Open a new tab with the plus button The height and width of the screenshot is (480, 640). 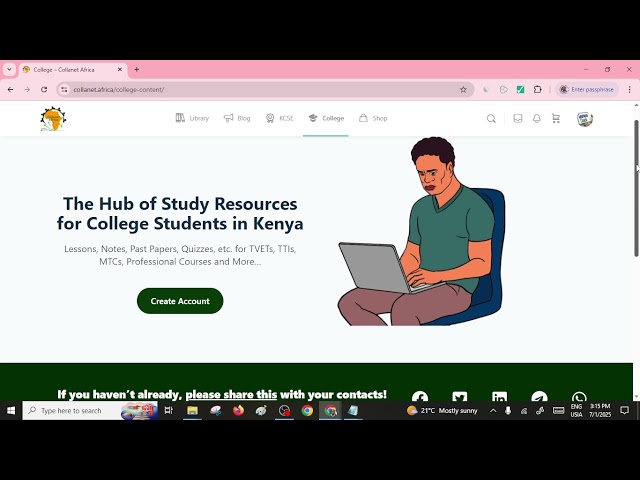137,70
